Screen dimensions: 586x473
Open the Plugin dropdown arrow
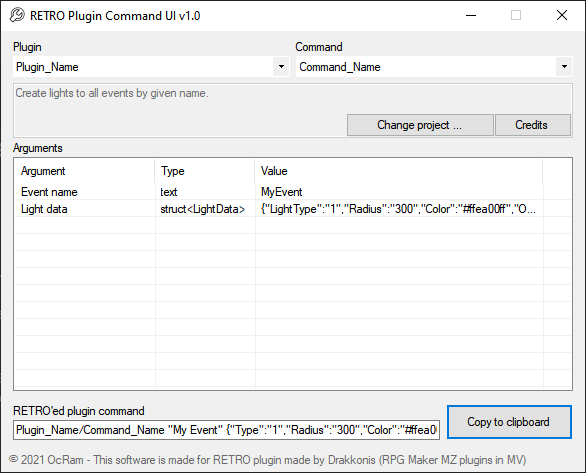pos(281,67)
